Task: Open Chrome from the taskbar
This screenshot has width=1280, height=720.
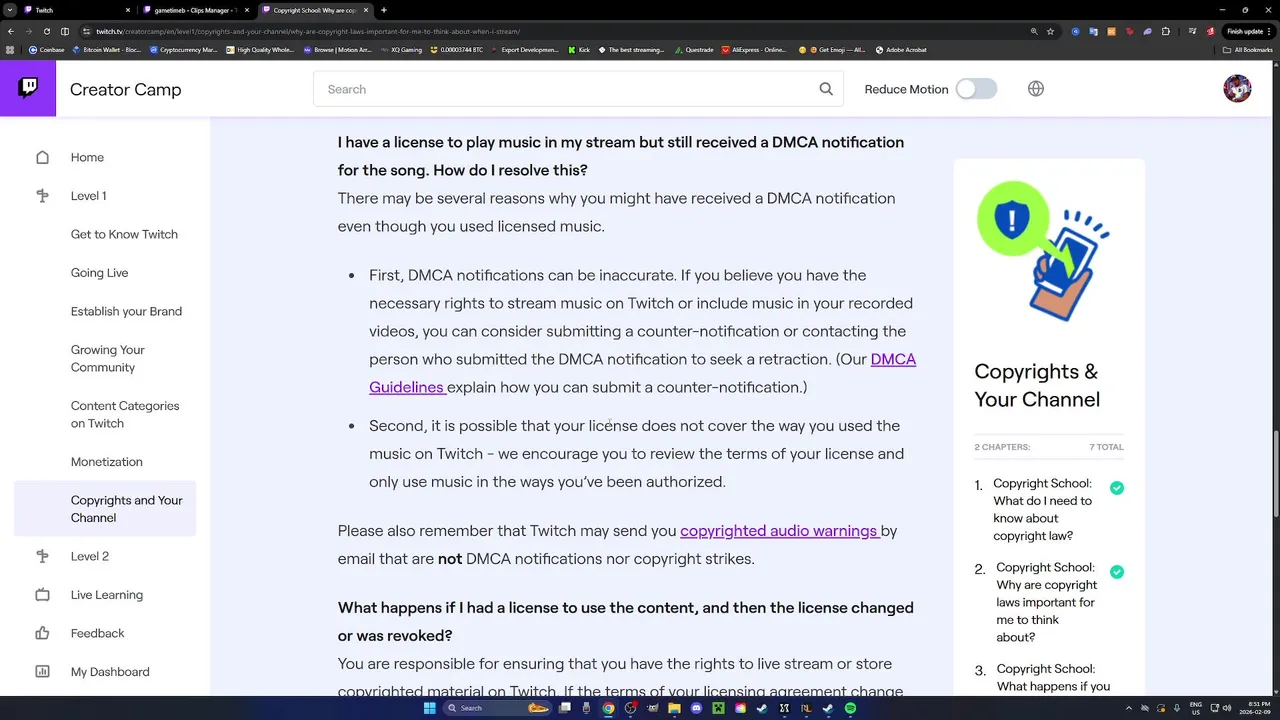Action: 608,708
